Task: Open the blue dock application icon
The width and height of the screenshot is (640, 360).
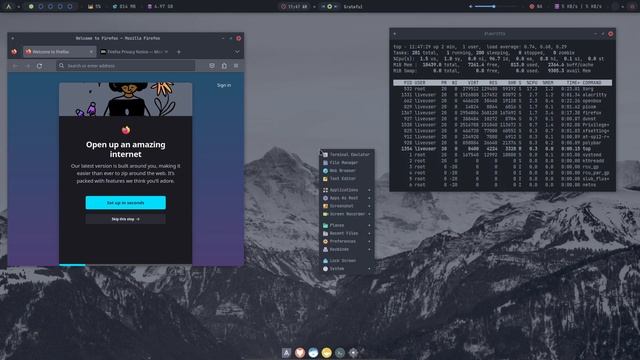Action: coord(313,353)
